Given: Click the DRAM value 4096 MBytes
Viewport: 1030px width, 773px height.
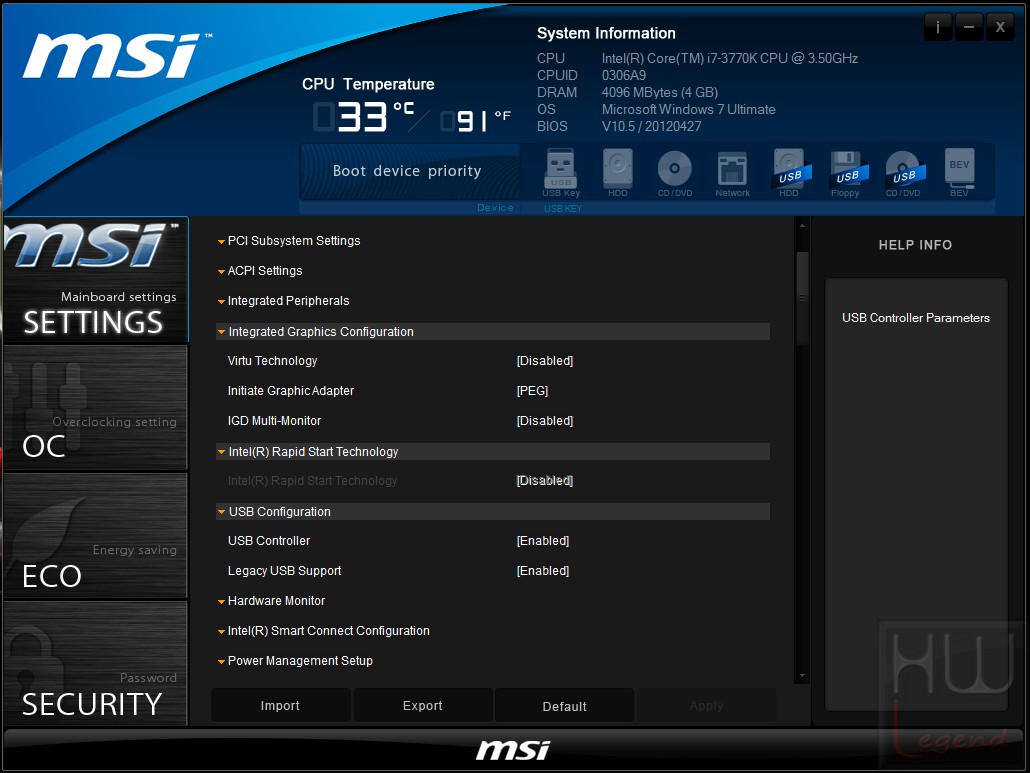Looking at the screenshot, I should 660,93.
